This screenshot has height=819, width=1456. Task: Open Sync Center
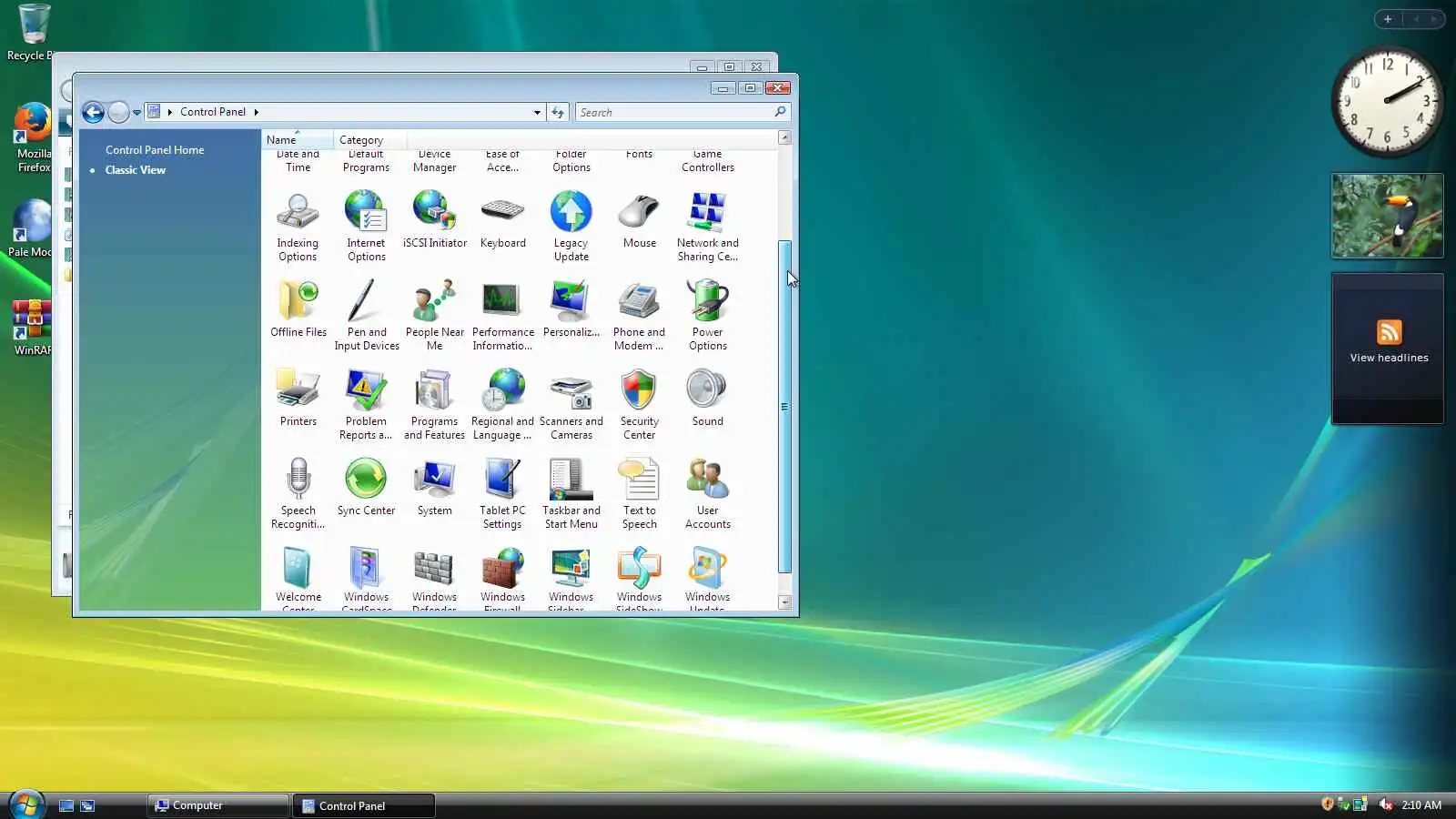pyautogui.click(x=366, y=488)
